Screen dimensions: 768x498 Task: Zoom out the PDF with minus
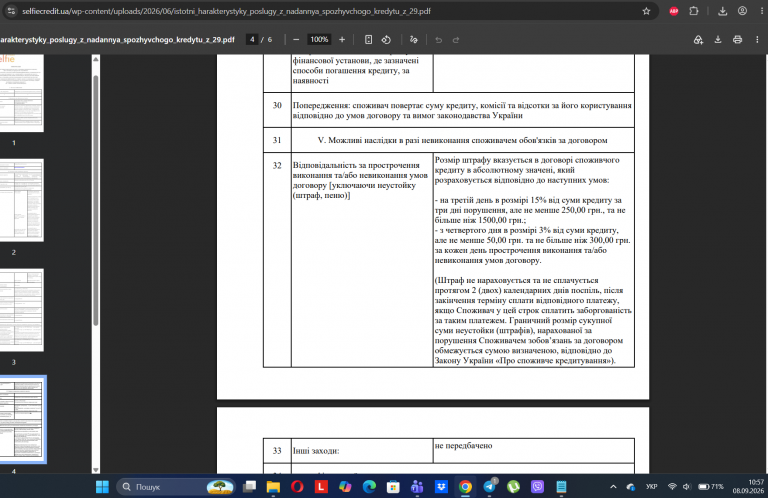coord(296,40)
